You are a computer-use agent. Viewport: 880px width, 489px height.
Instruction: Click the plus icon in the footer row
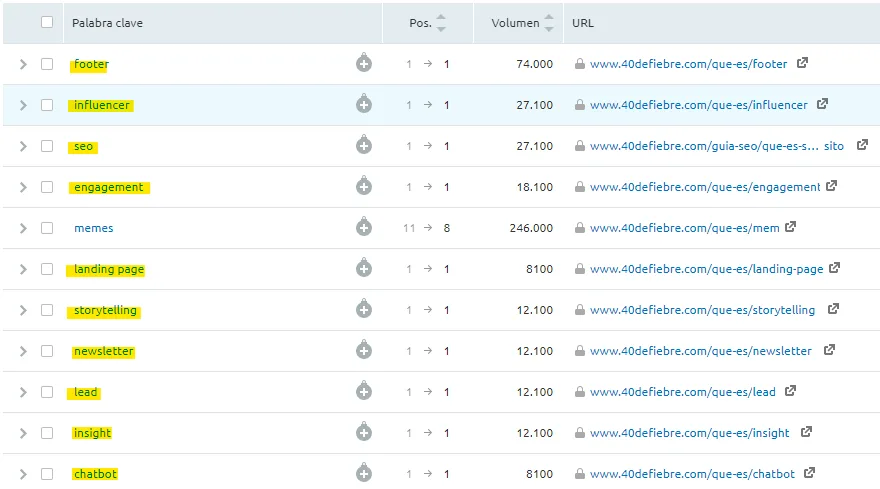[364, 64]
